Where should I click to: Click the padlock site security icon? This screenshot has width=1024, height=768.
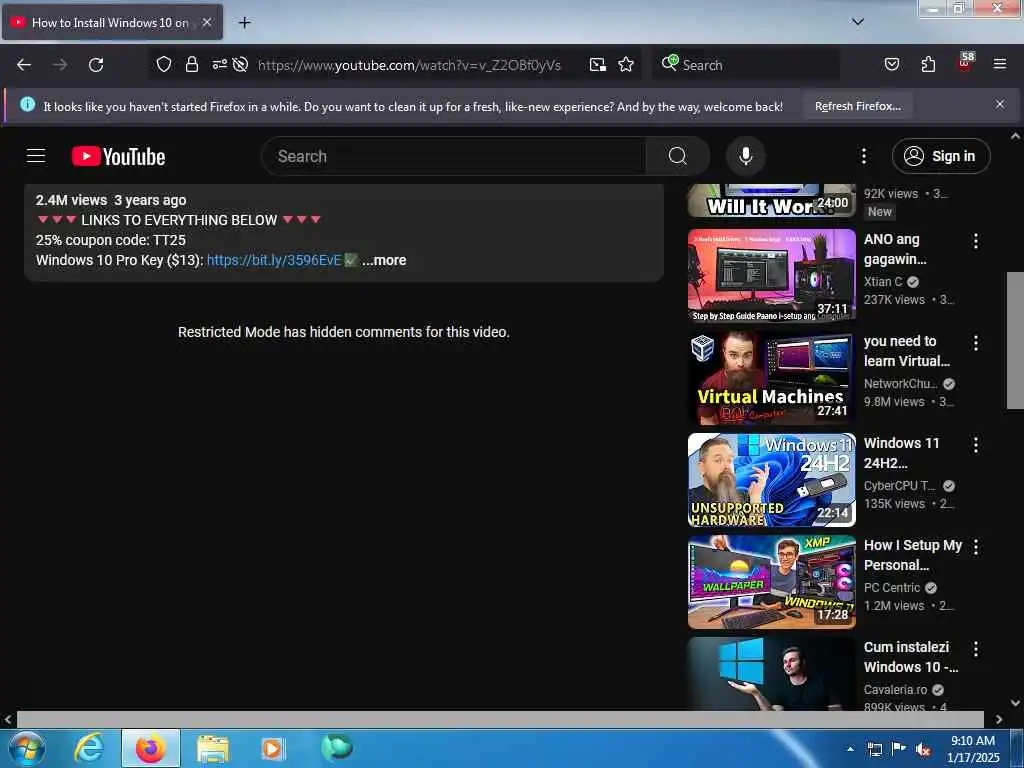tap(191, 64)
